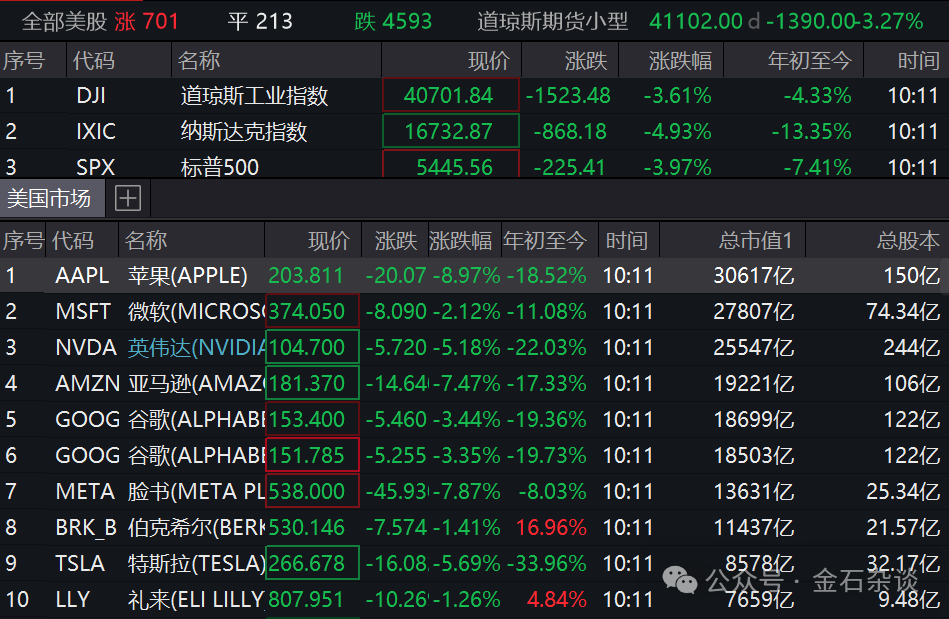The width and height of the screenshot is (949, 619).
Task: Select the AAPL 苹果 stock row
Action: tap(187, 276)
